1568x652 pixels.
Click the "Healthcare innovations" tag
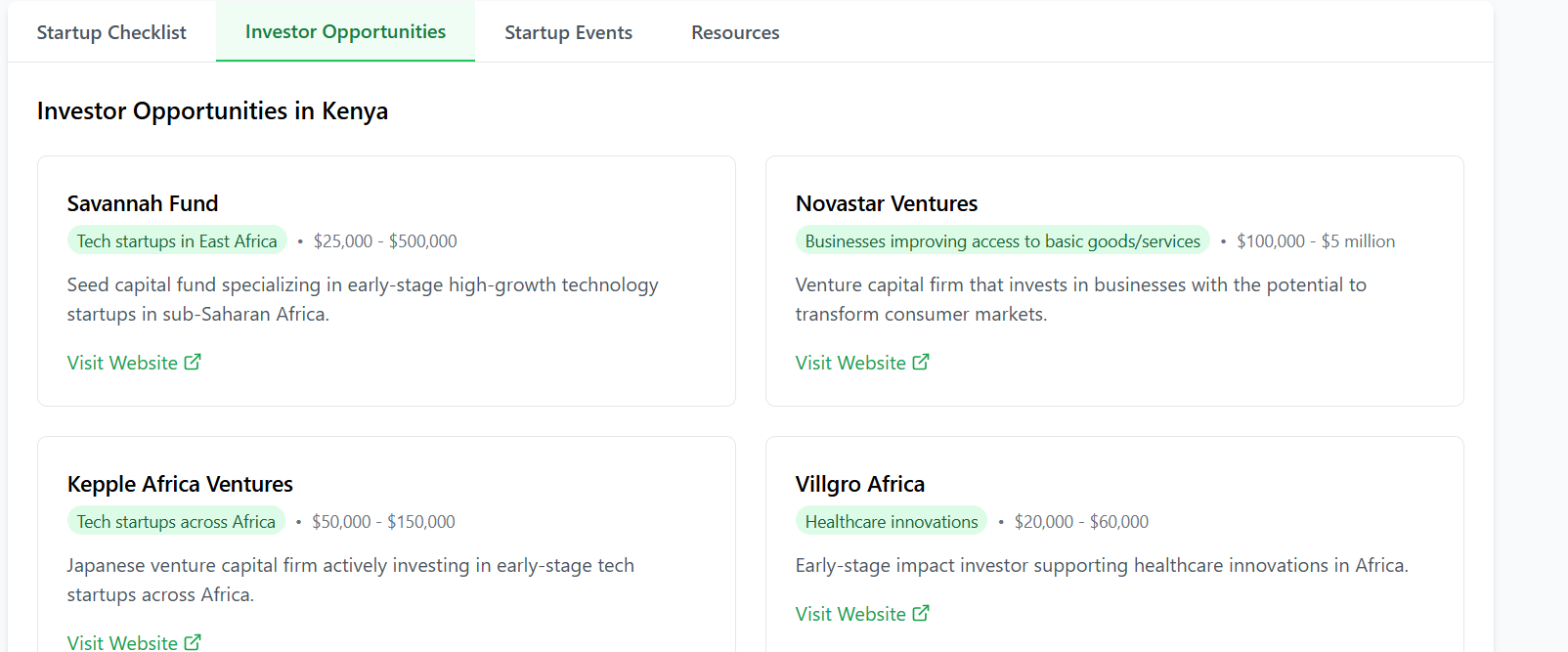[892, 522]
